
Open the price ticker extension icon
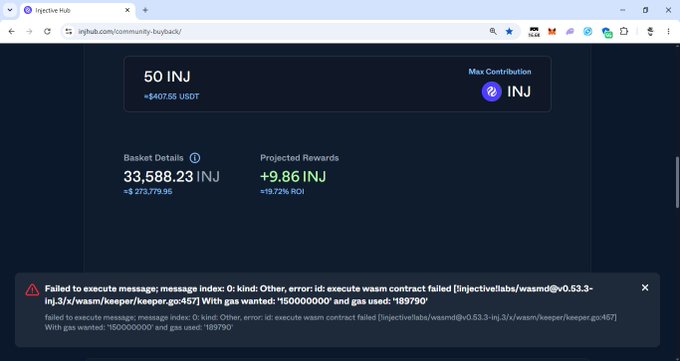[x=534, y=32]
